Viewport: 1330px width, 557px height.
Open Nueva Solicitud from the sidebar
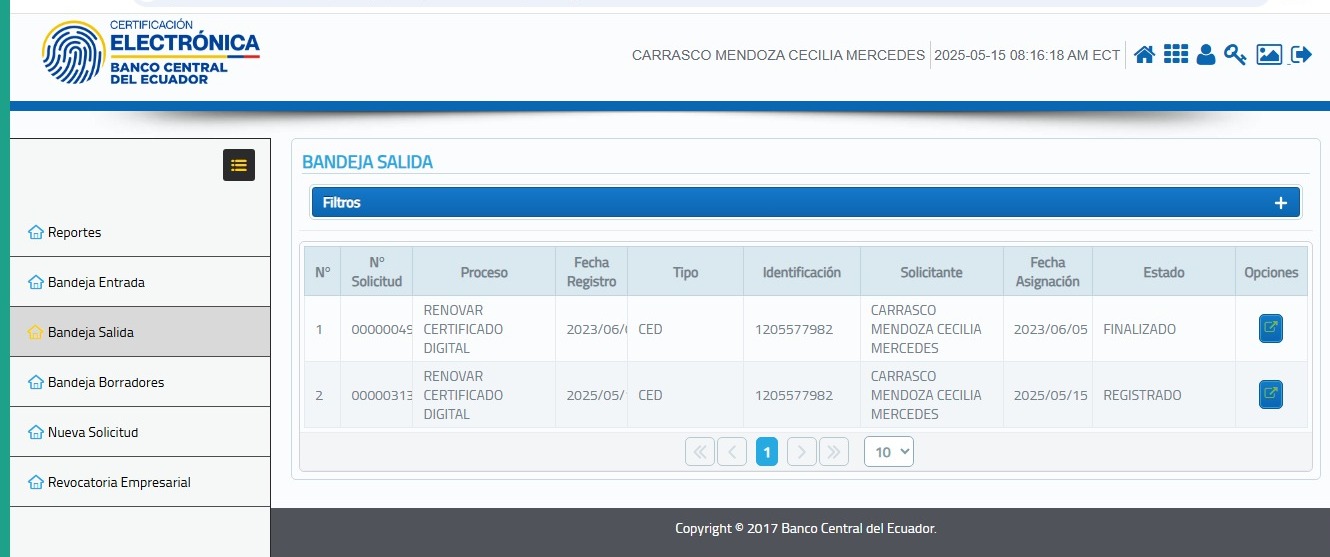pos(93,432)
